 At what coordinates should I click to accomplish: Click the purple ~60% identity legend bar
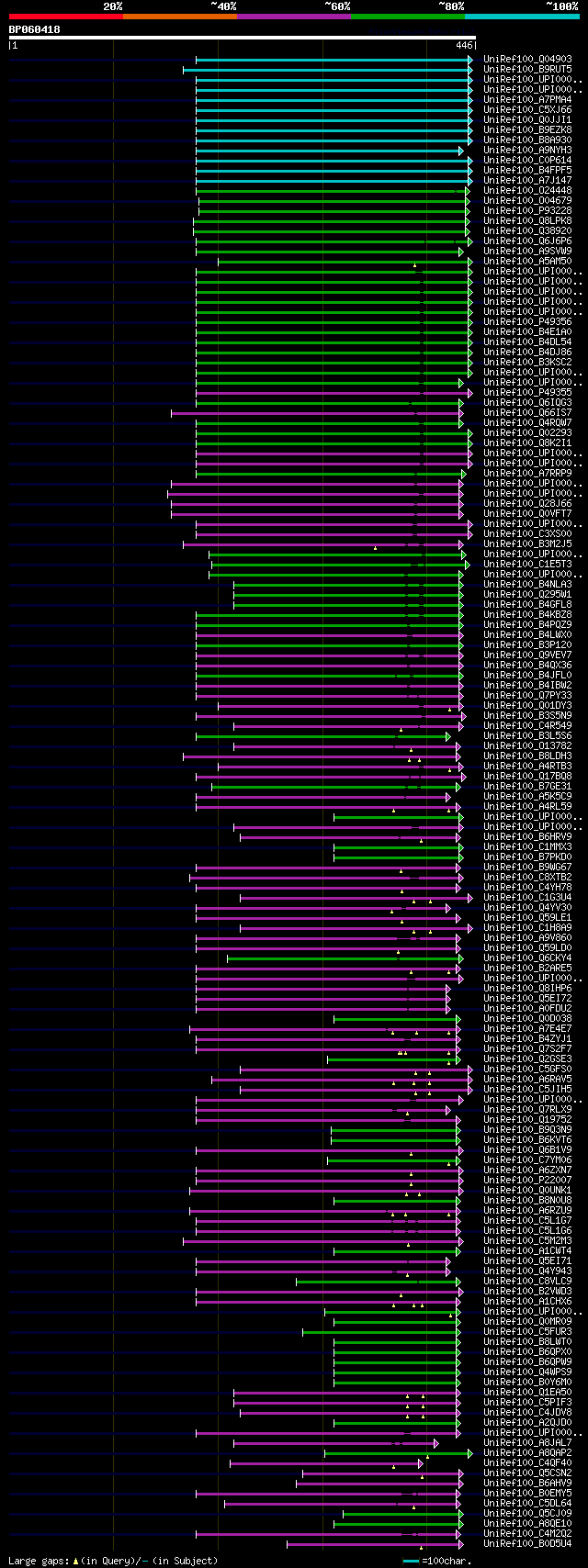tap(293, 17)
